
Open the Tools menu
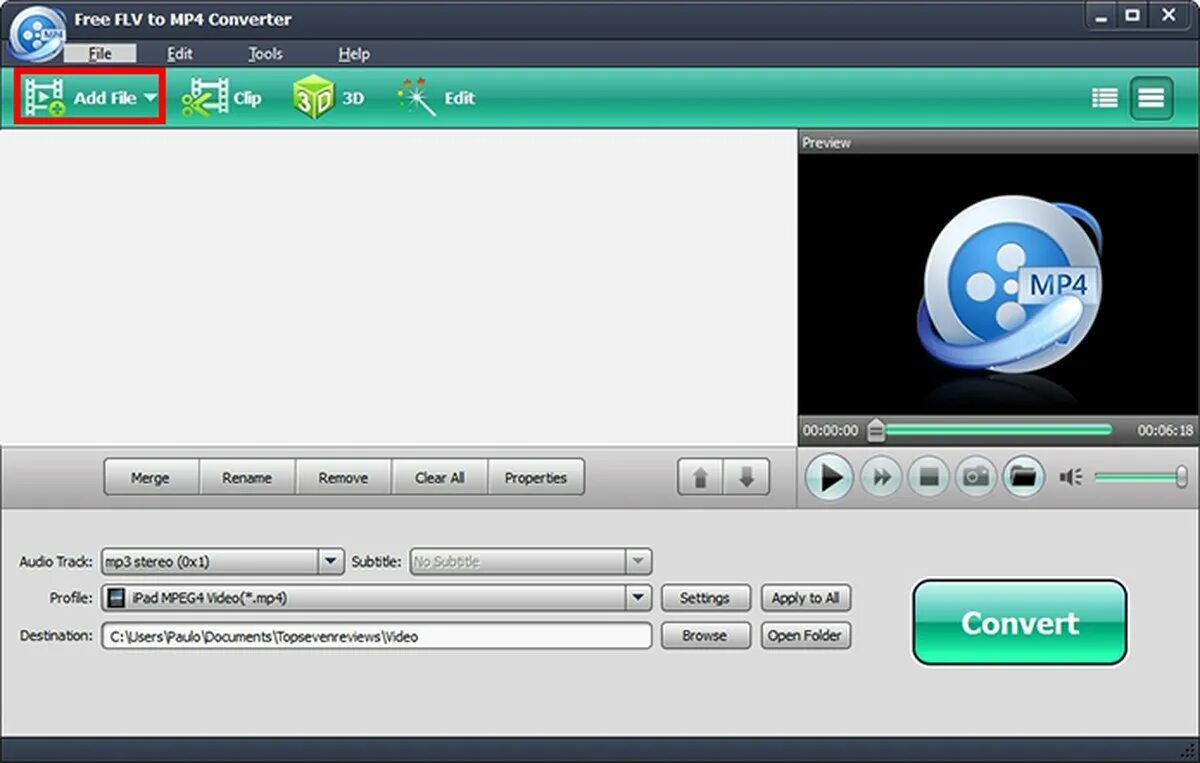[x=265, y=54]
